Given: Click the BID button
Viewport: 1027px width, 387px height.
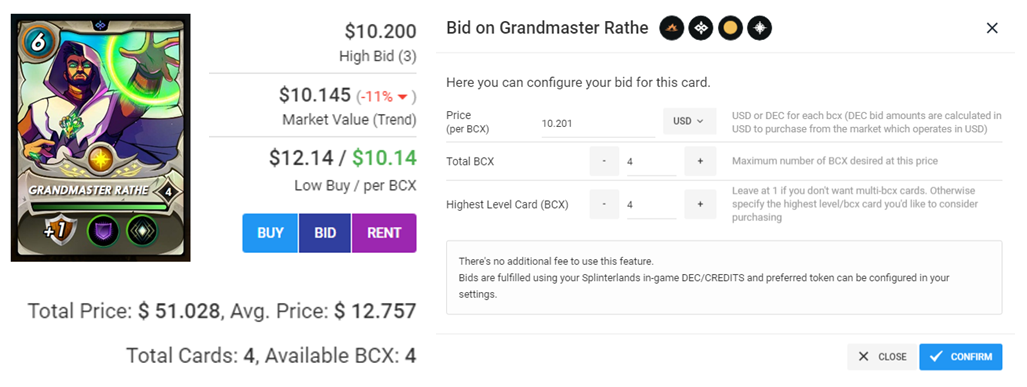Looking at the screenshot, I should (325, 232).
